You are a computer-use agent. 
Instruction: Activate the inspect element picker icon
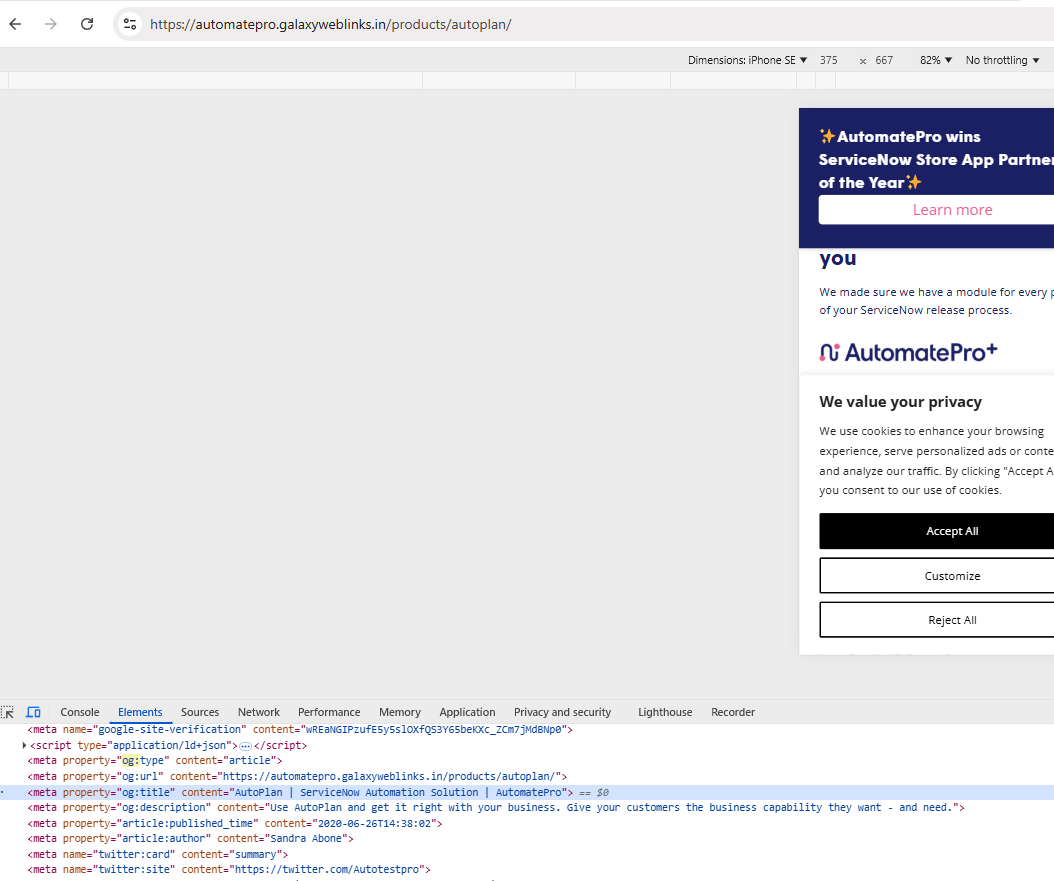8,712
